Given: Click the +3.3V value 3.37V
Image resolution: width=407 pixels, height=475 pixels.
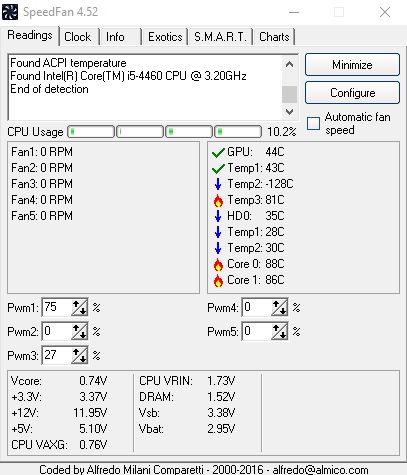Looking at the screenshot, I should click(x=93, y=397).
